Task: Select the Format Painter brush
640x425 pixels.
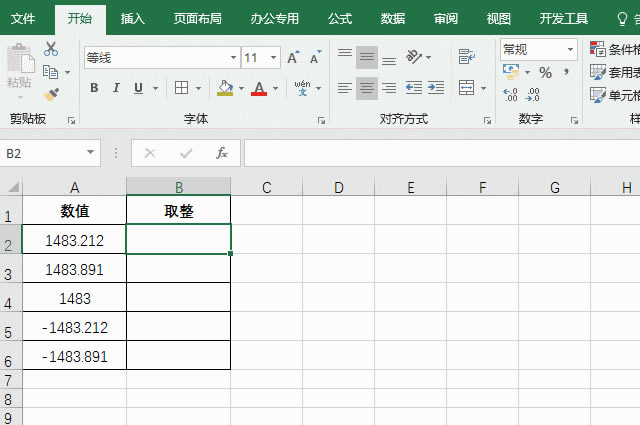Action: tap(51, 93)
